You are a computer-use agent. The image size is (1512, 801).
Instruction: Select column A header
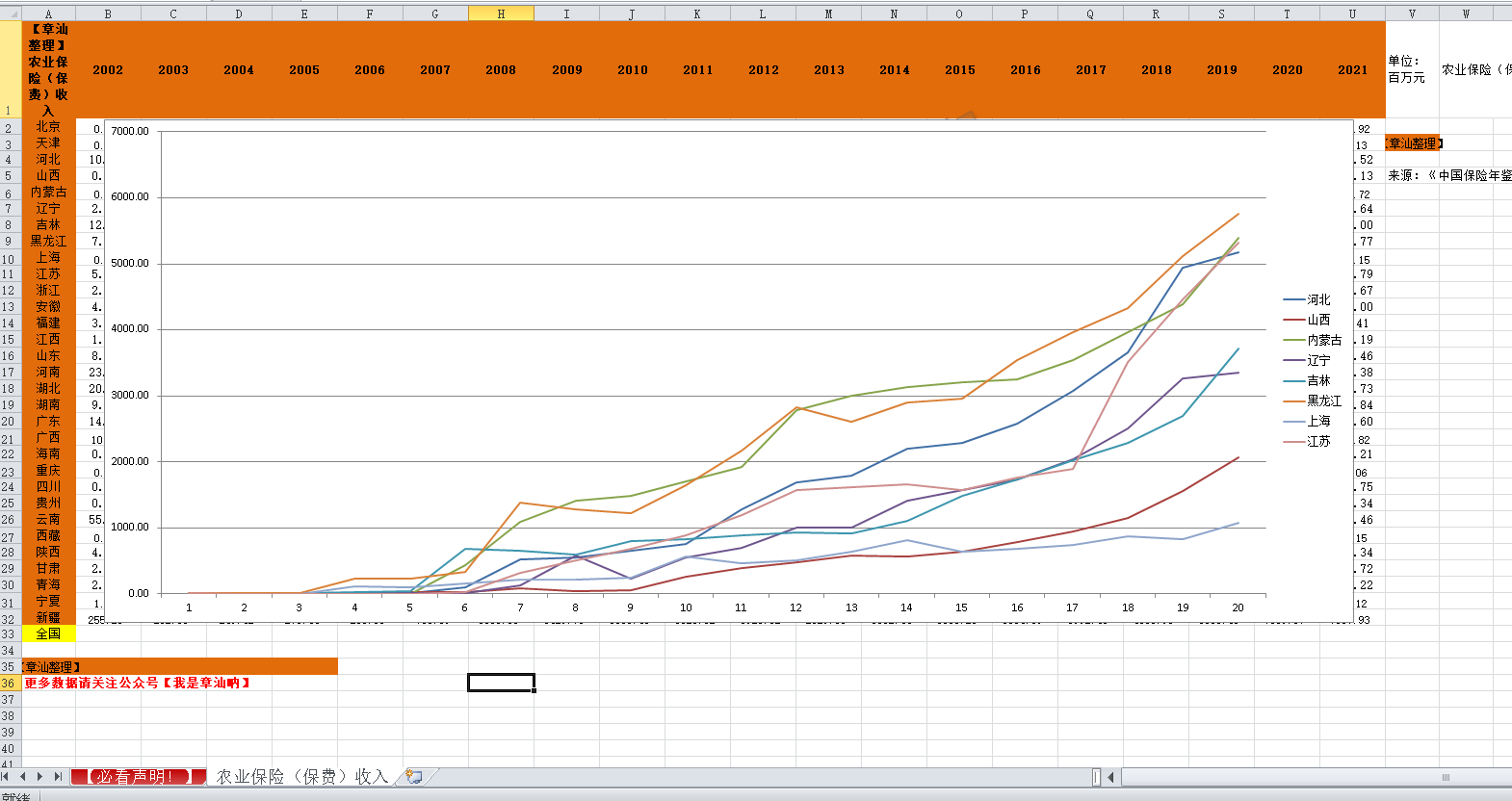pyautogui.click(x=48, y=13)
